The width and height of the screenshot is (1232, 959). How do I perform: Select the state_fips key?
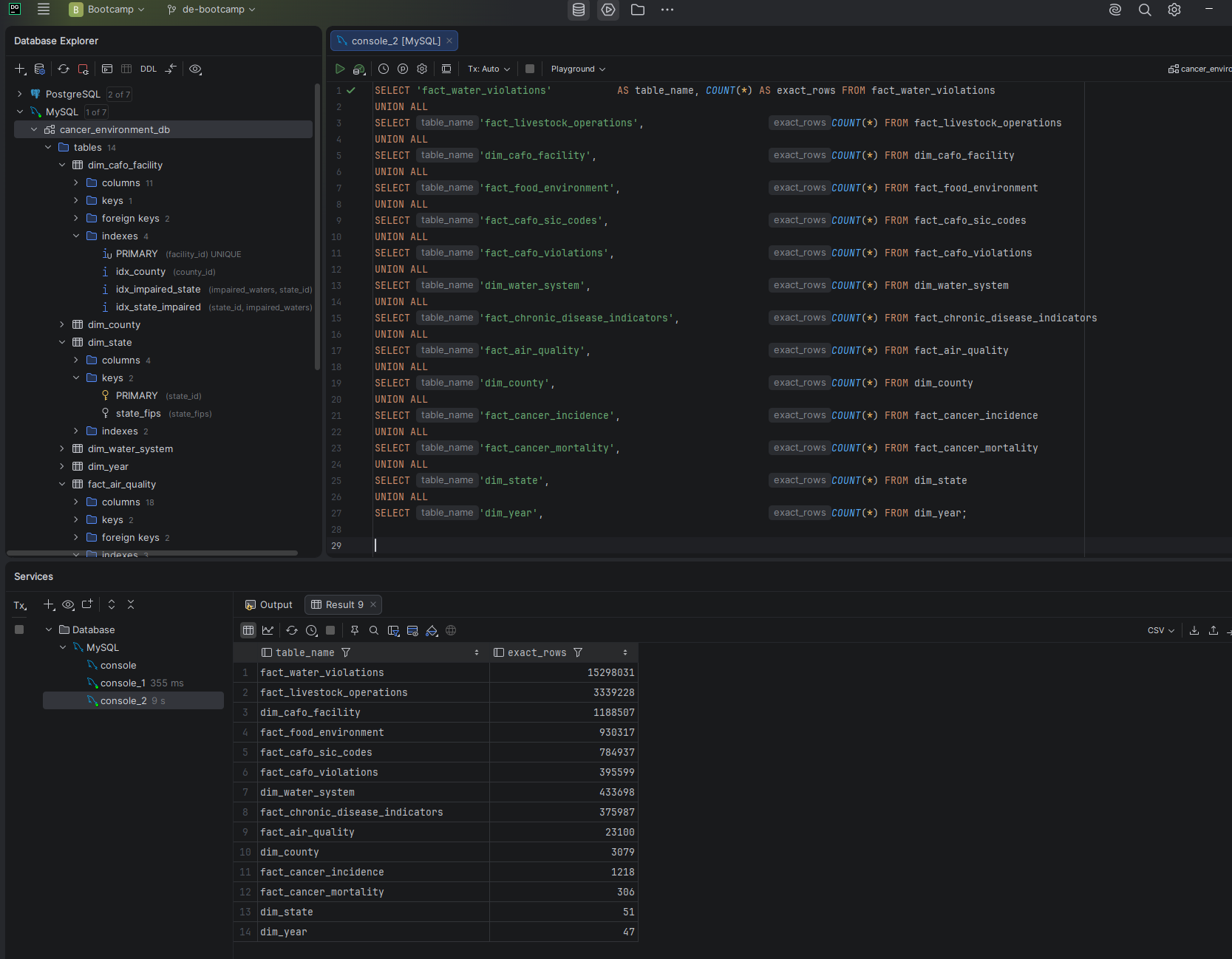[x=138, y=413]
